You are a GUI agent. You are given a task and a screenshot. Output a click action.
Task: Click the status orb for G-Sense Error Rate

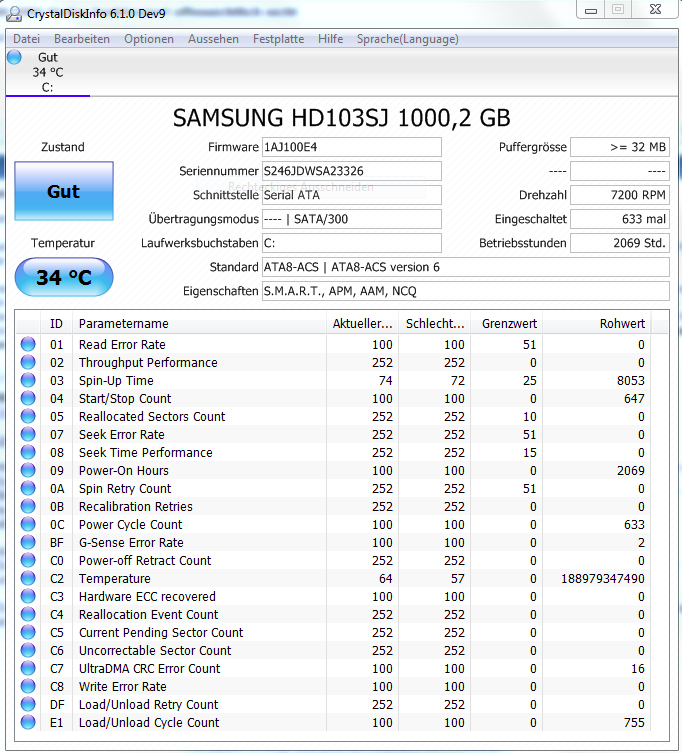point(28,542)
